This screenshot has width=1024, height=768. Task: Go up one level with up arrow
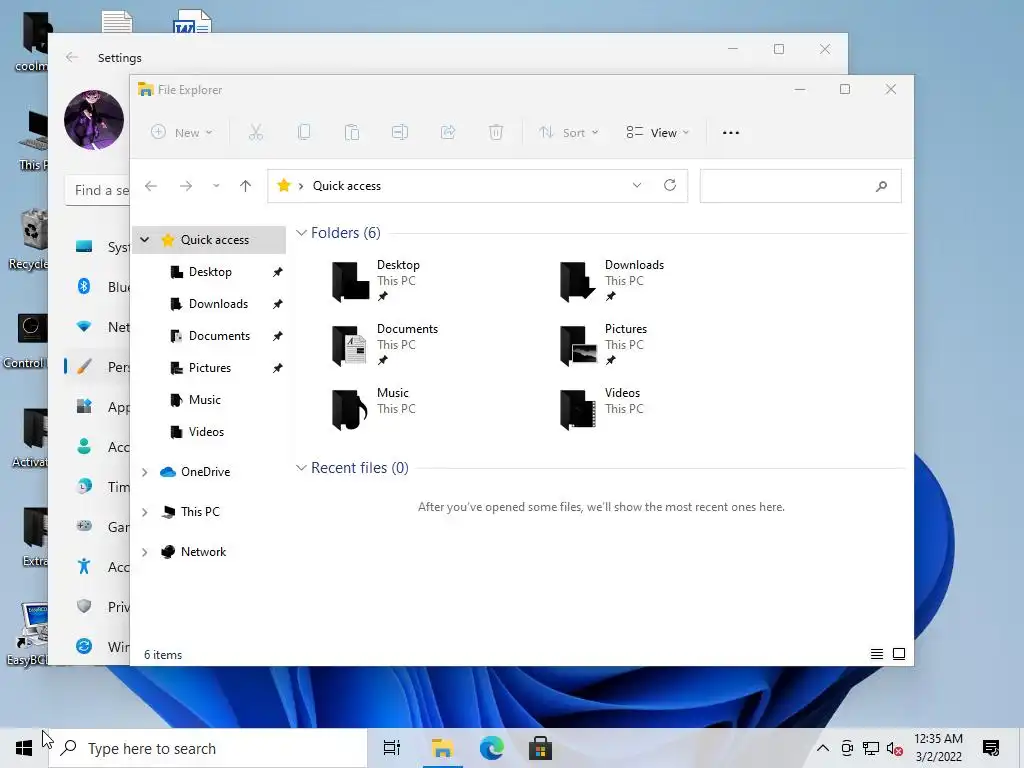[246, 186]
